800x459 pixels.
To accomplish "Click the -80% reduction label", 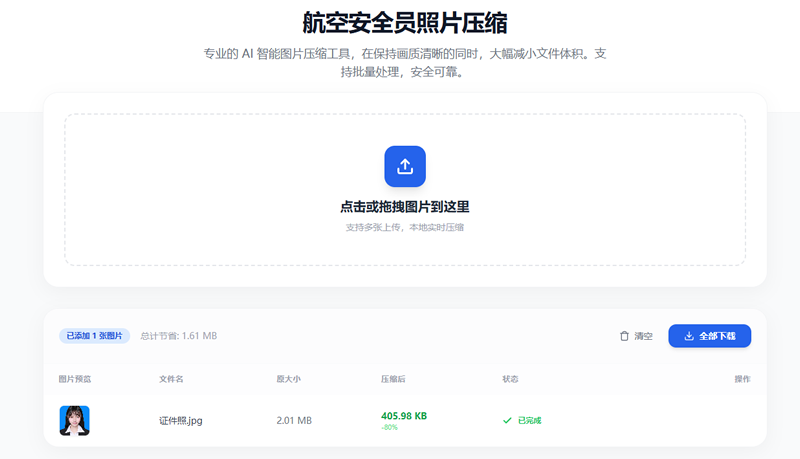I will click(389, 427).
